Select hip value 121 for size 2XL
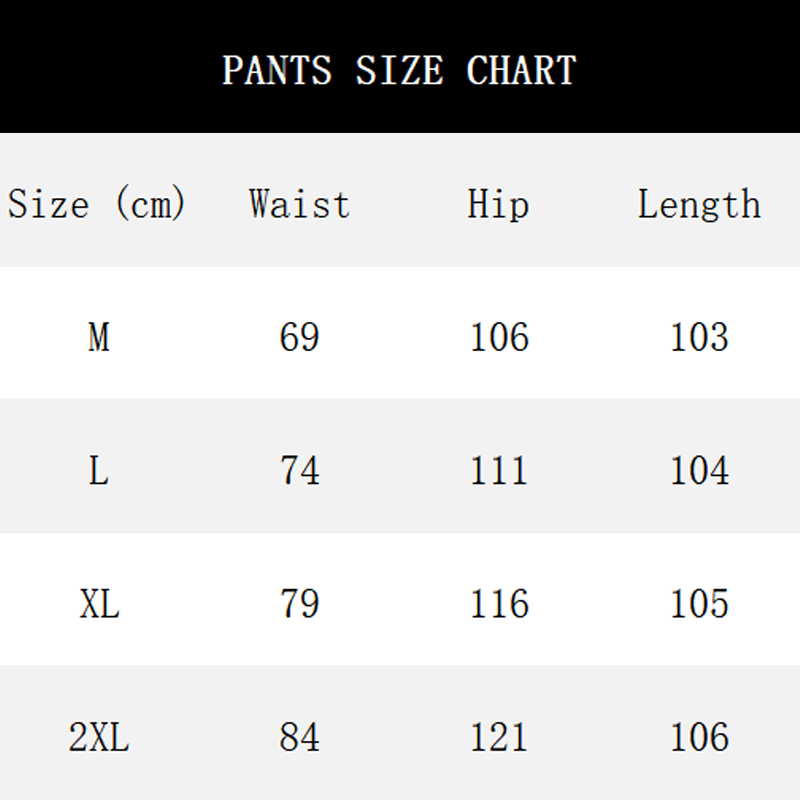Image resolution: width=800 pixels, height=800 pixels. (499, 738)
